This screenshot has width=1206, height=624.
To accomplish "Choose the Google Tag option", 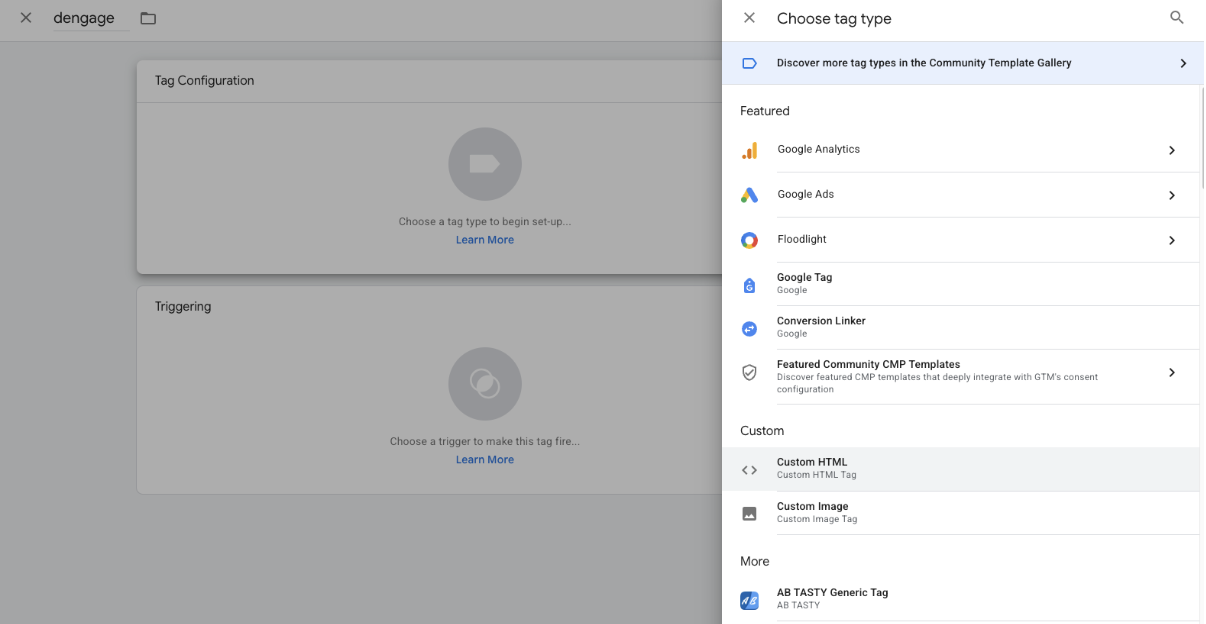I will tap(960, 284).
